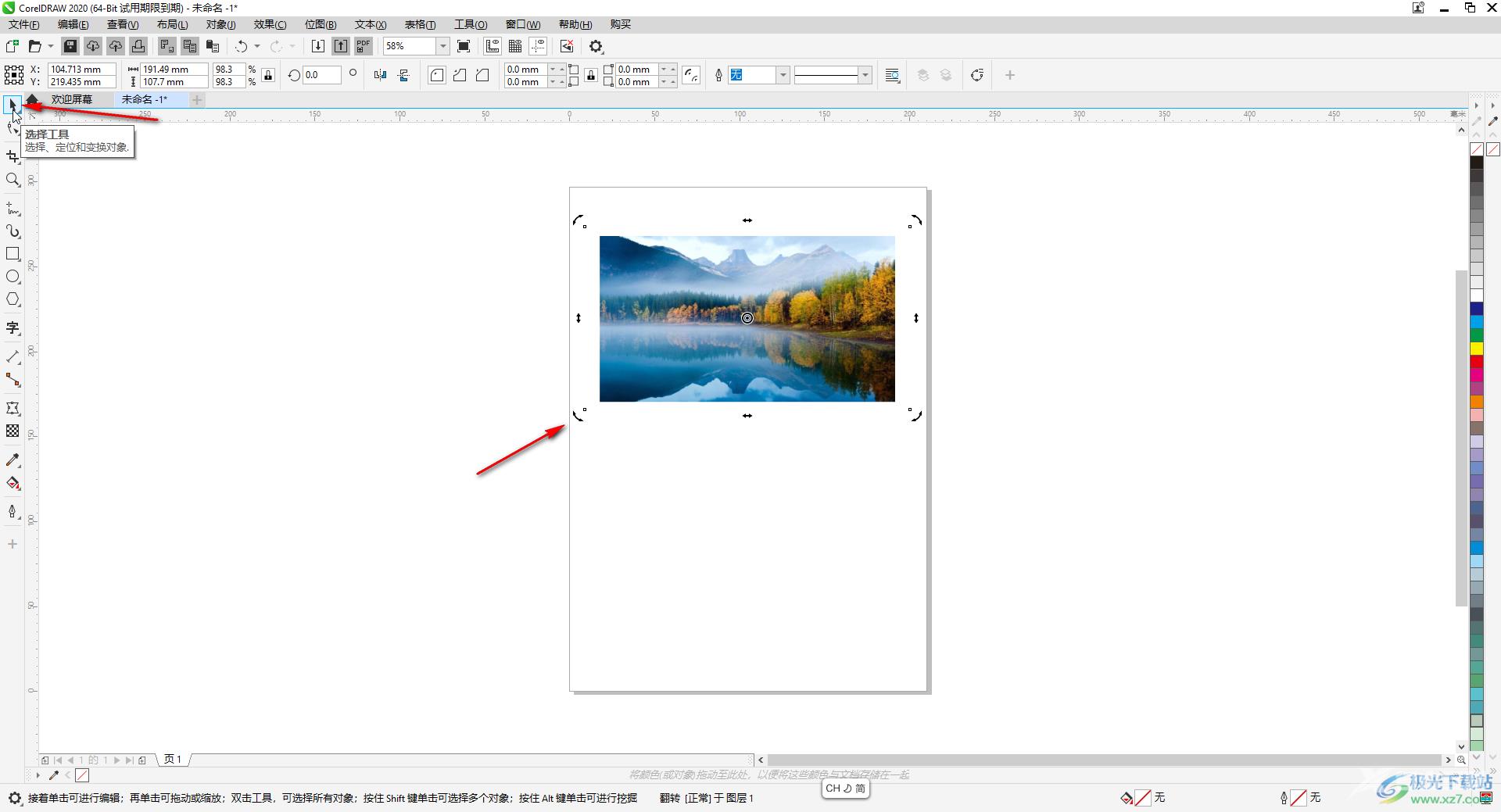Click the New document icon
1501x812 pixels.
point(13,46)
